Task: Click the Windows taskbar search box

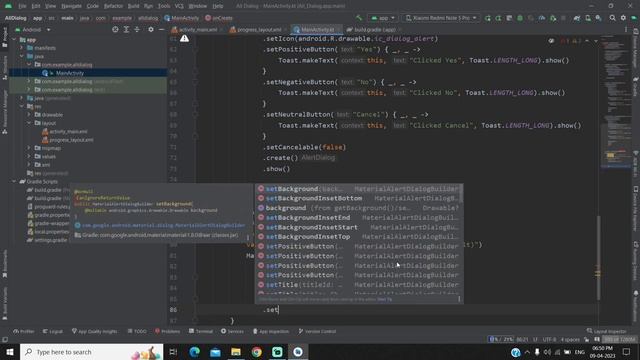Action: tap(91, 352)
